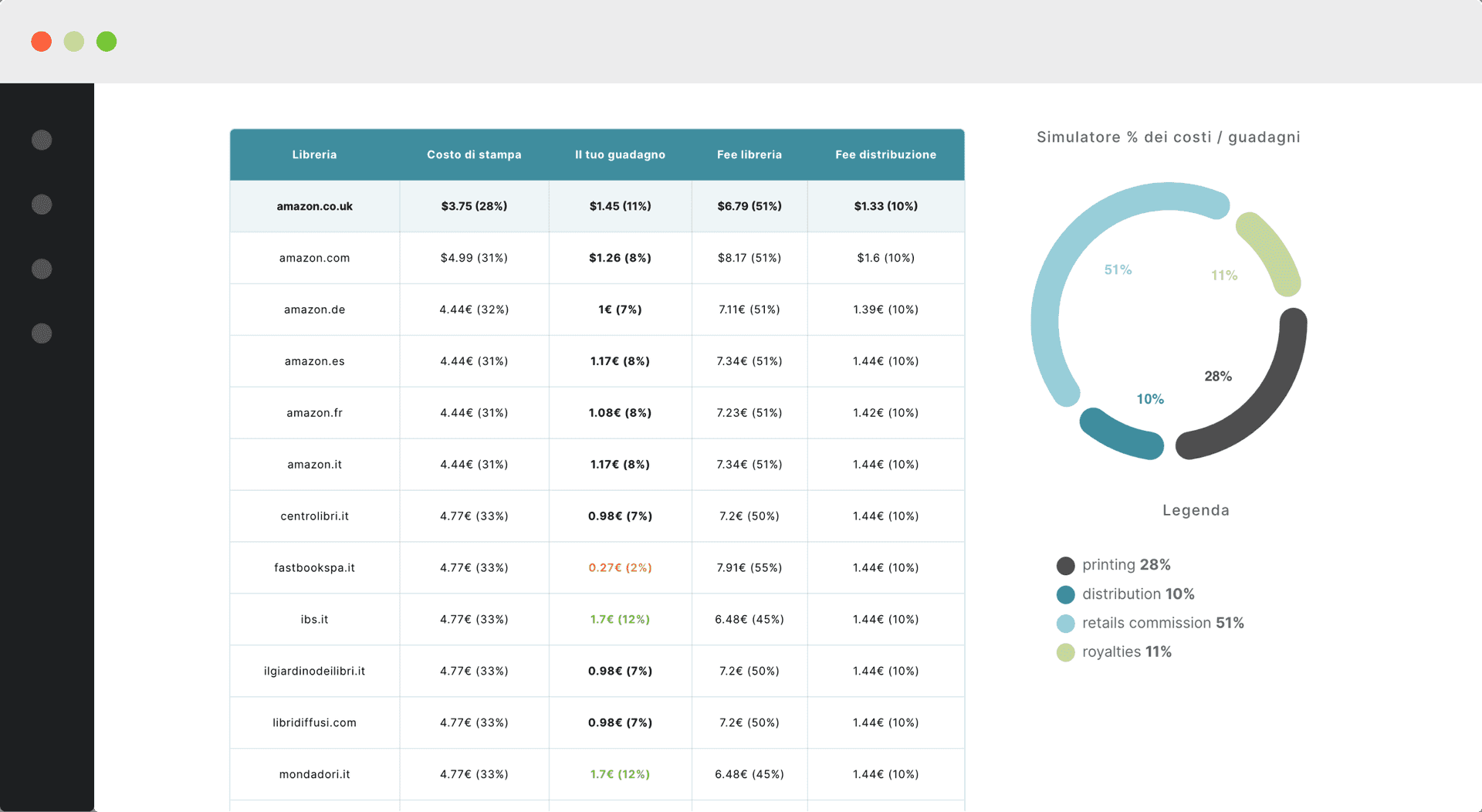Select the amazon.de row

[x=597, y=310]
